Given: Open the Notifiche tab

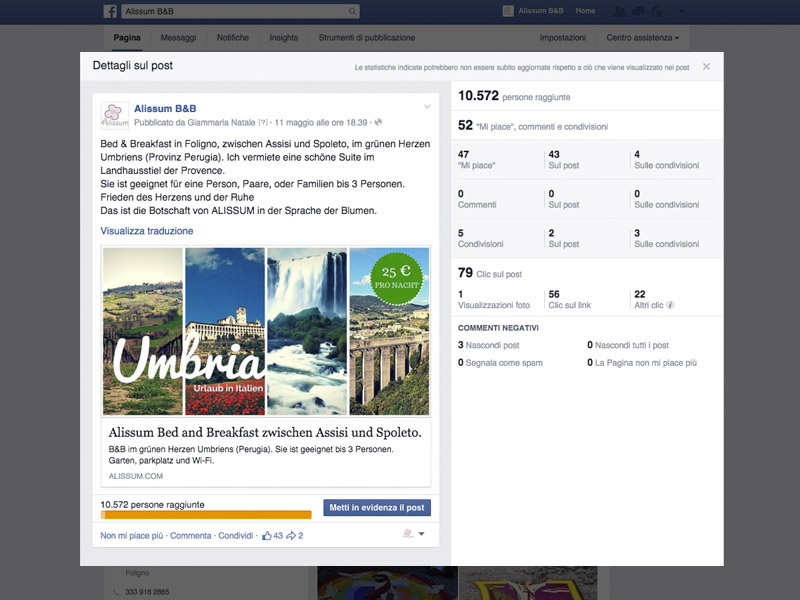Looking at the screenshot, I should [x=233, y=38].
